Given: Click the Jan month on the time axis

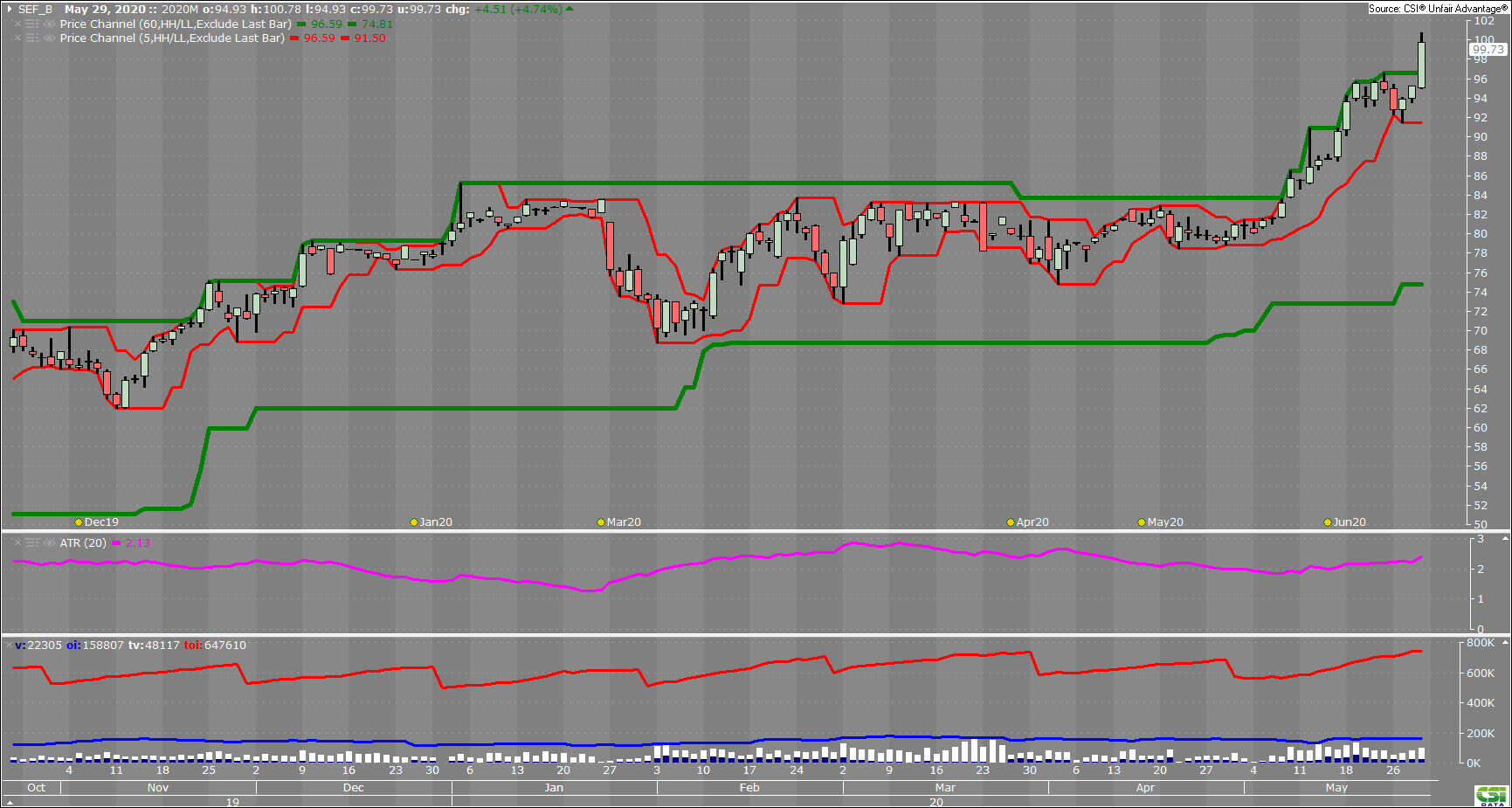Looking at the screenshot, I should coord(554,788).
